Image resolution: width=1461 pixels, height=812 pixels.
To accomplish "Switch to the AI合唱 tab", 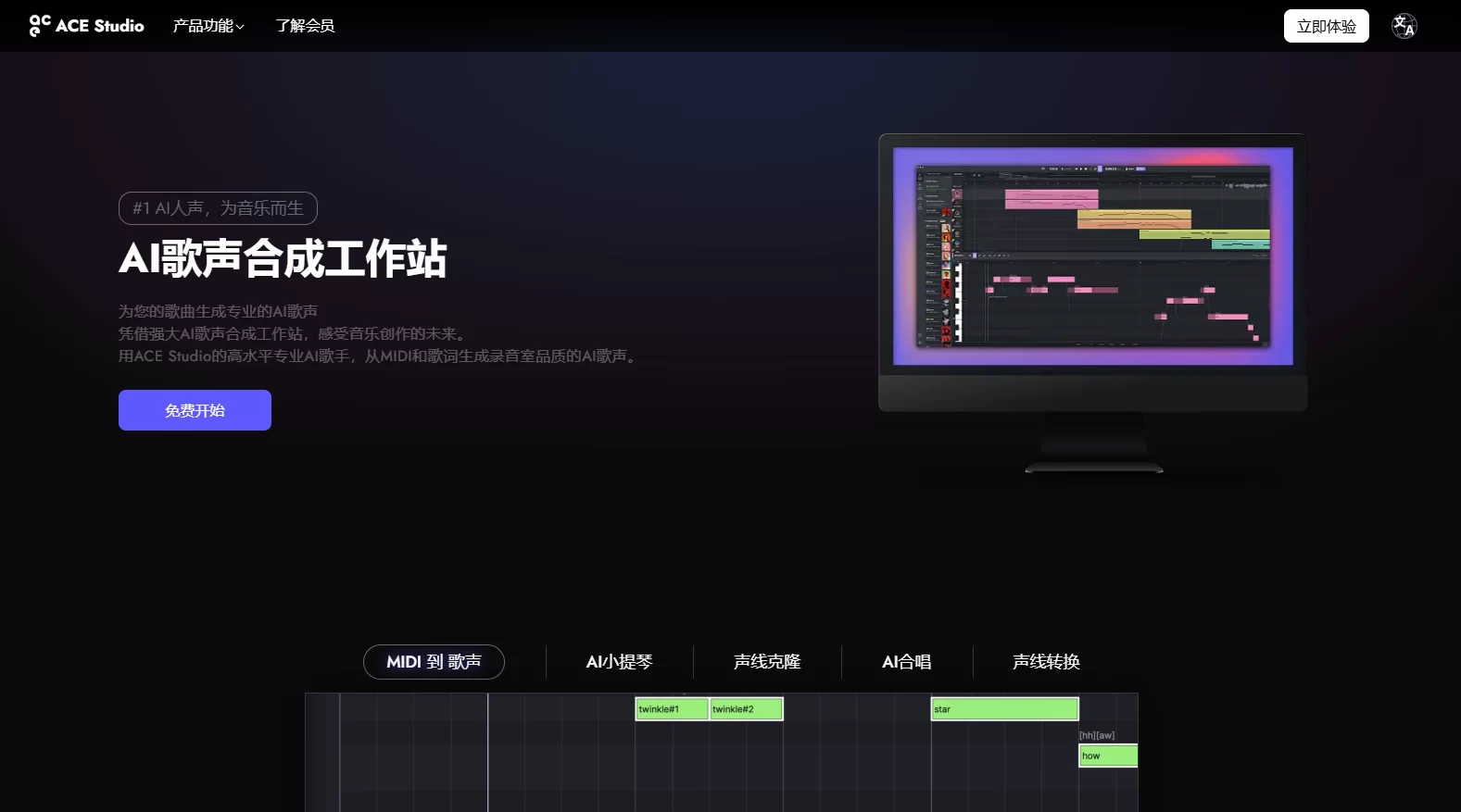I will 906,662.
